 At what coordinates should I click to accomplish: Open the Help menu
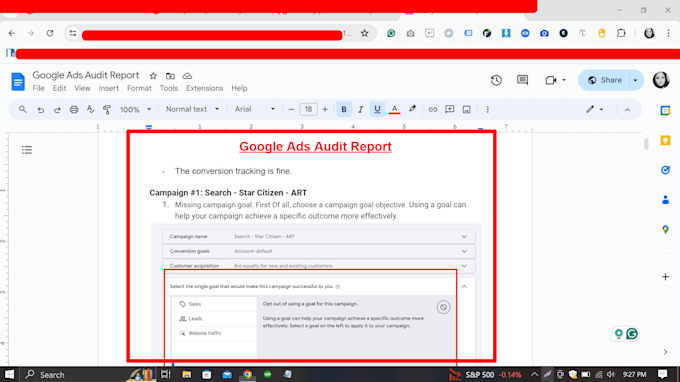239,88
